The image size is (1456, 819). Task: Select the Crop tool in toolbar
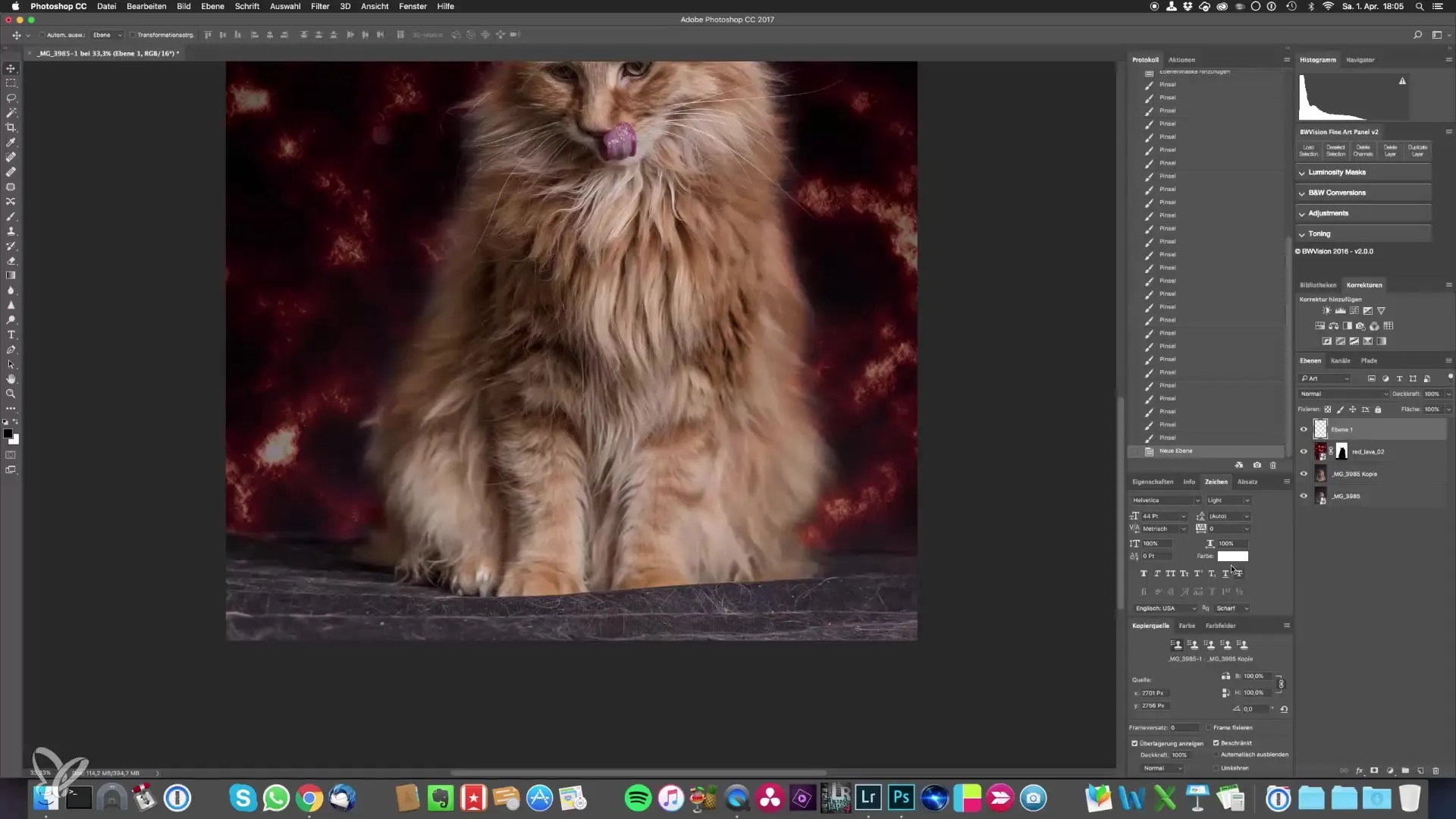pos(11,127)
